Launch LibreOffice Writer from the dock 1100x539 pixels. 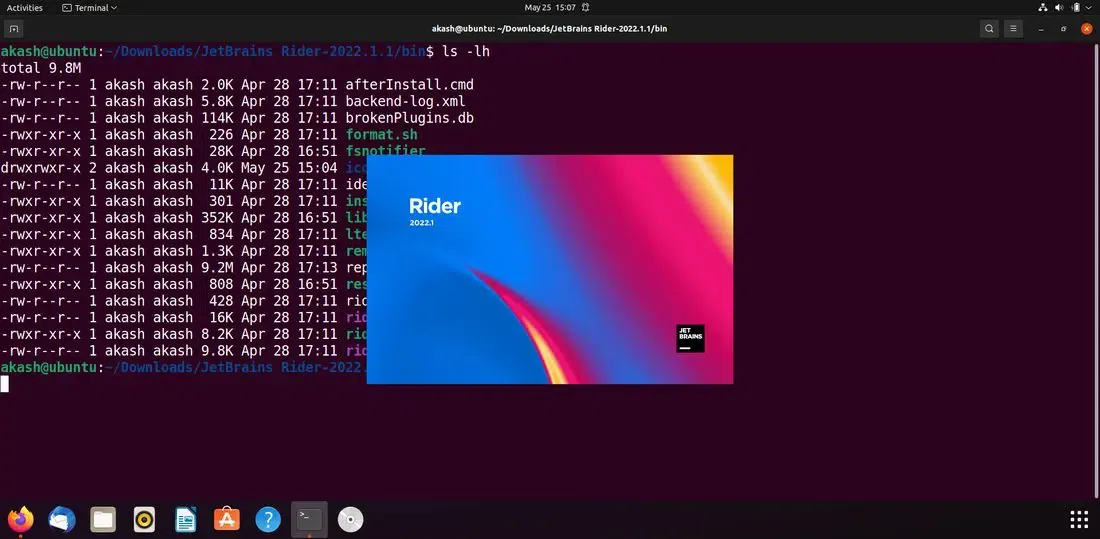[186, 519]
